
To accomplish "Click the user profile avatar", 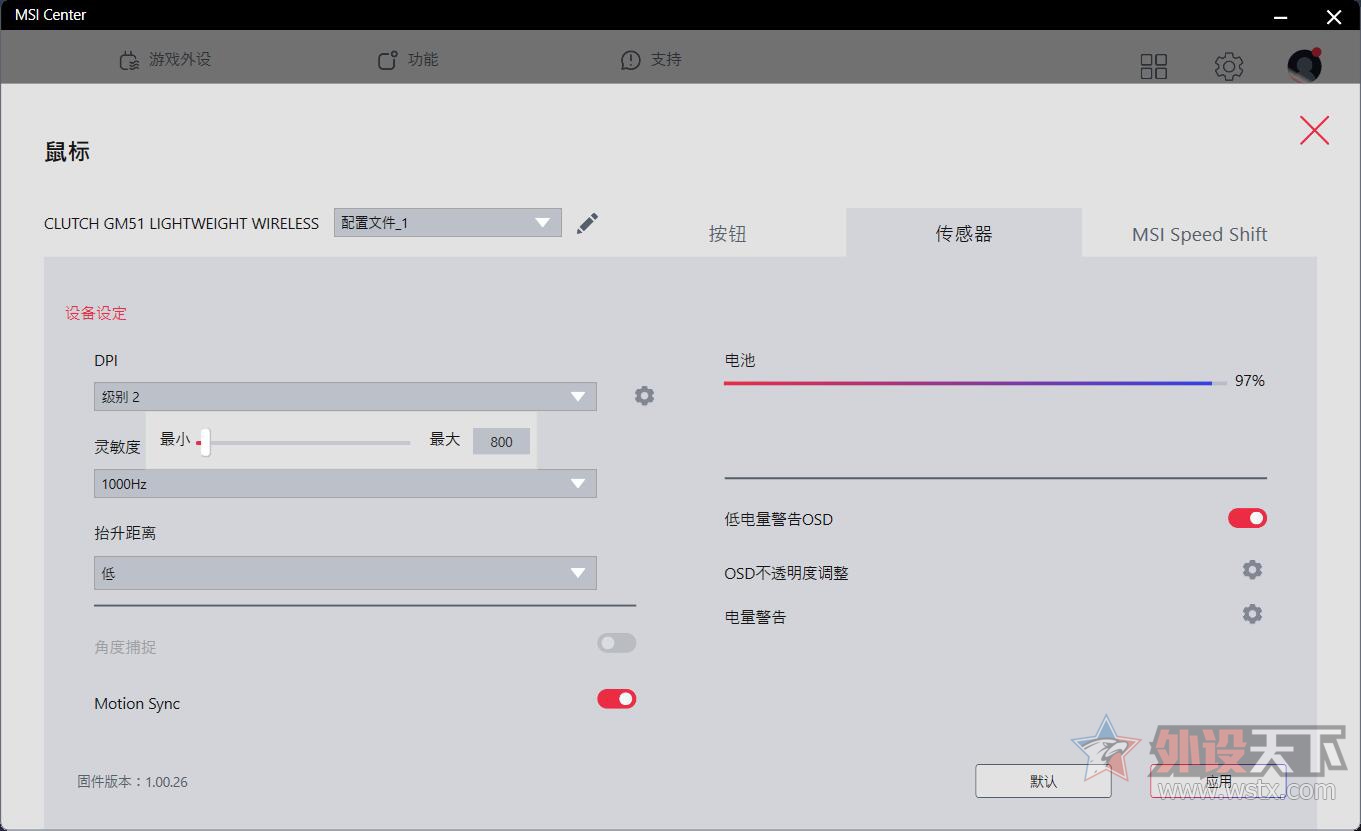I will tap(1304, 65).
